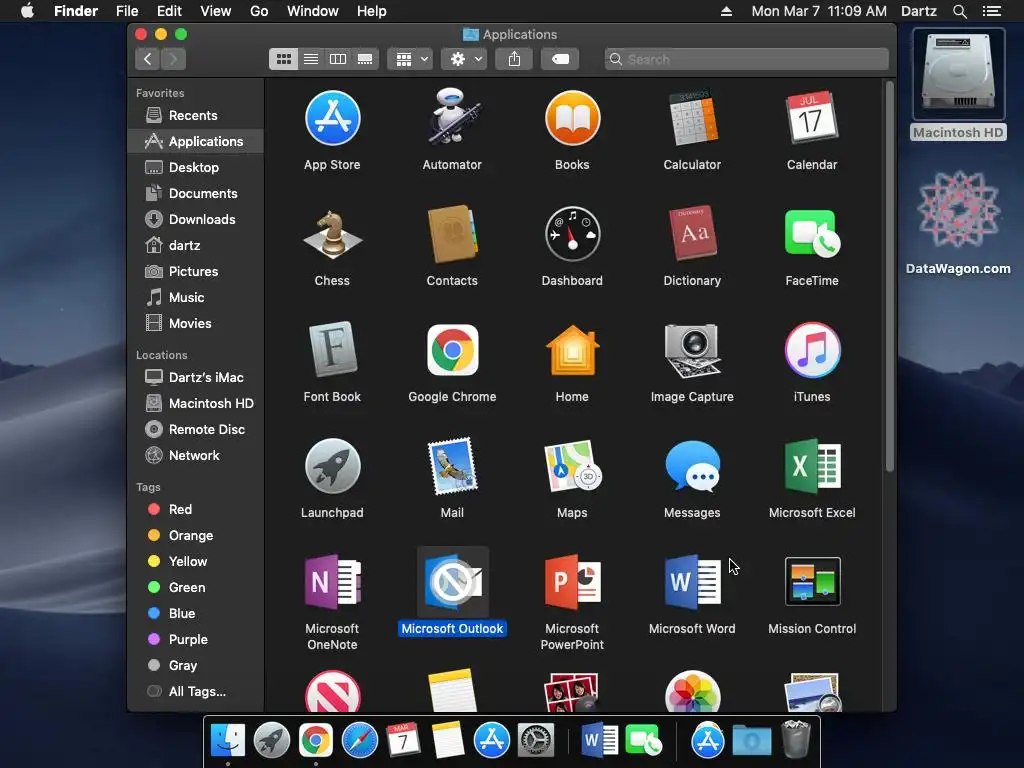Select Mission Control app icon
This screenshot has height=768, width=1024.
click(812, 582)
